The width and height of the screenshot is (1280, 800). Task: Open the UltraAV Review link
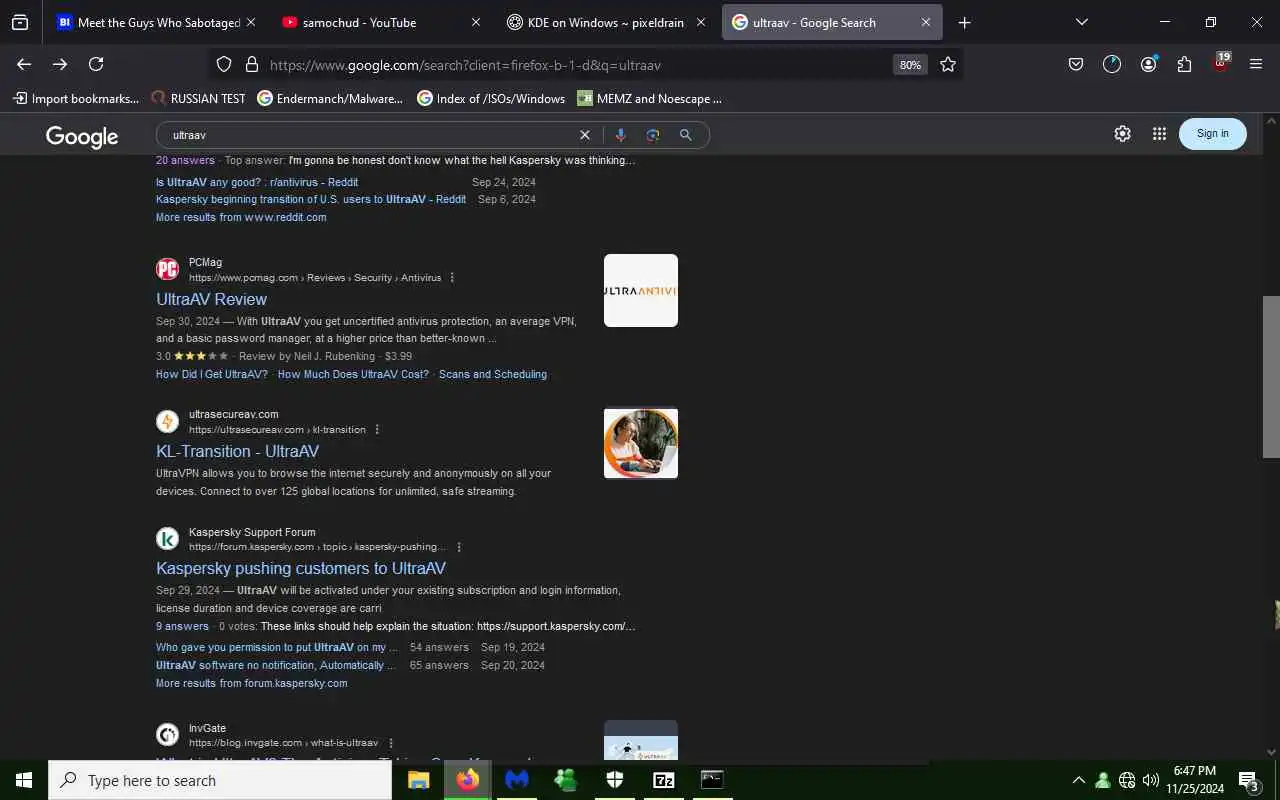pos(211,299)
